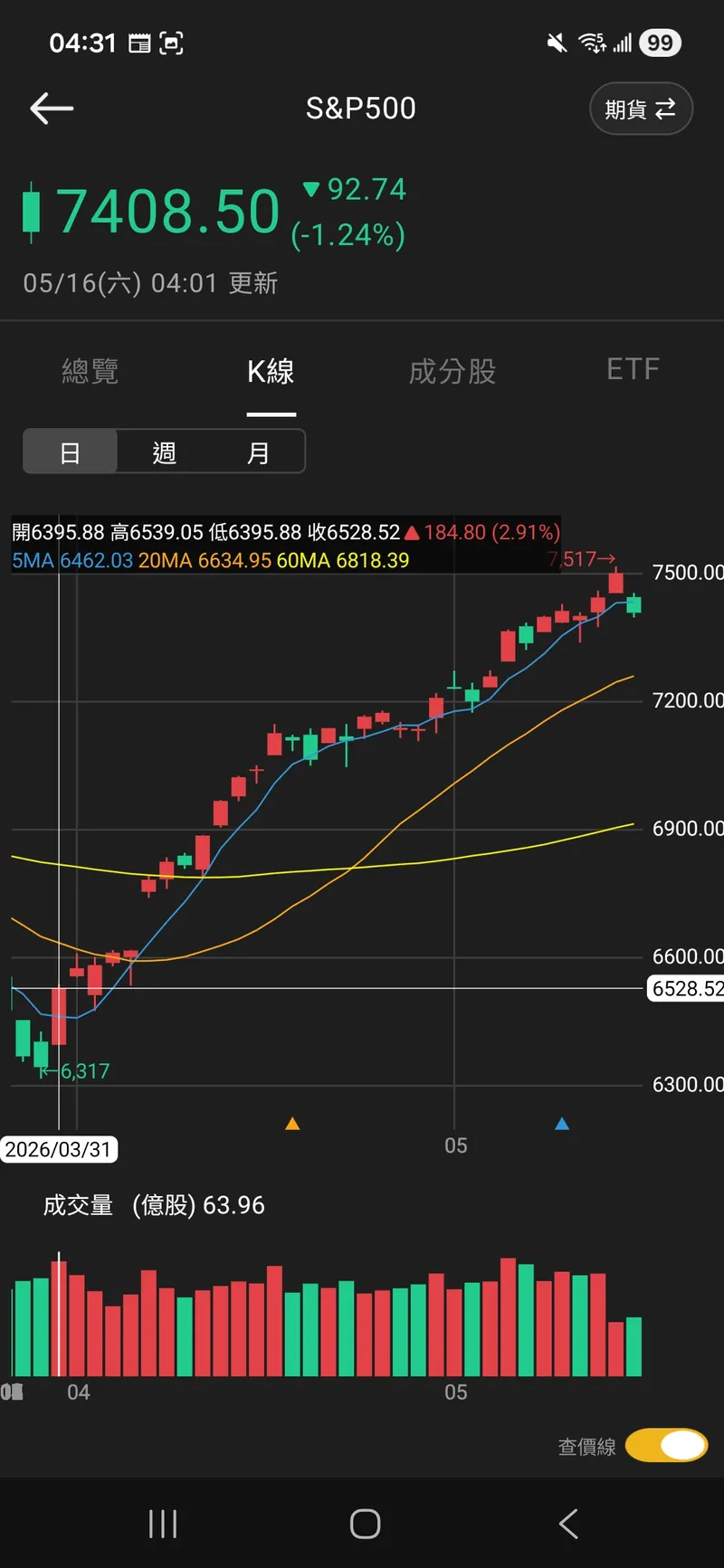
Task: Tap the 6900.00 axis label
Action: (688, 829)
